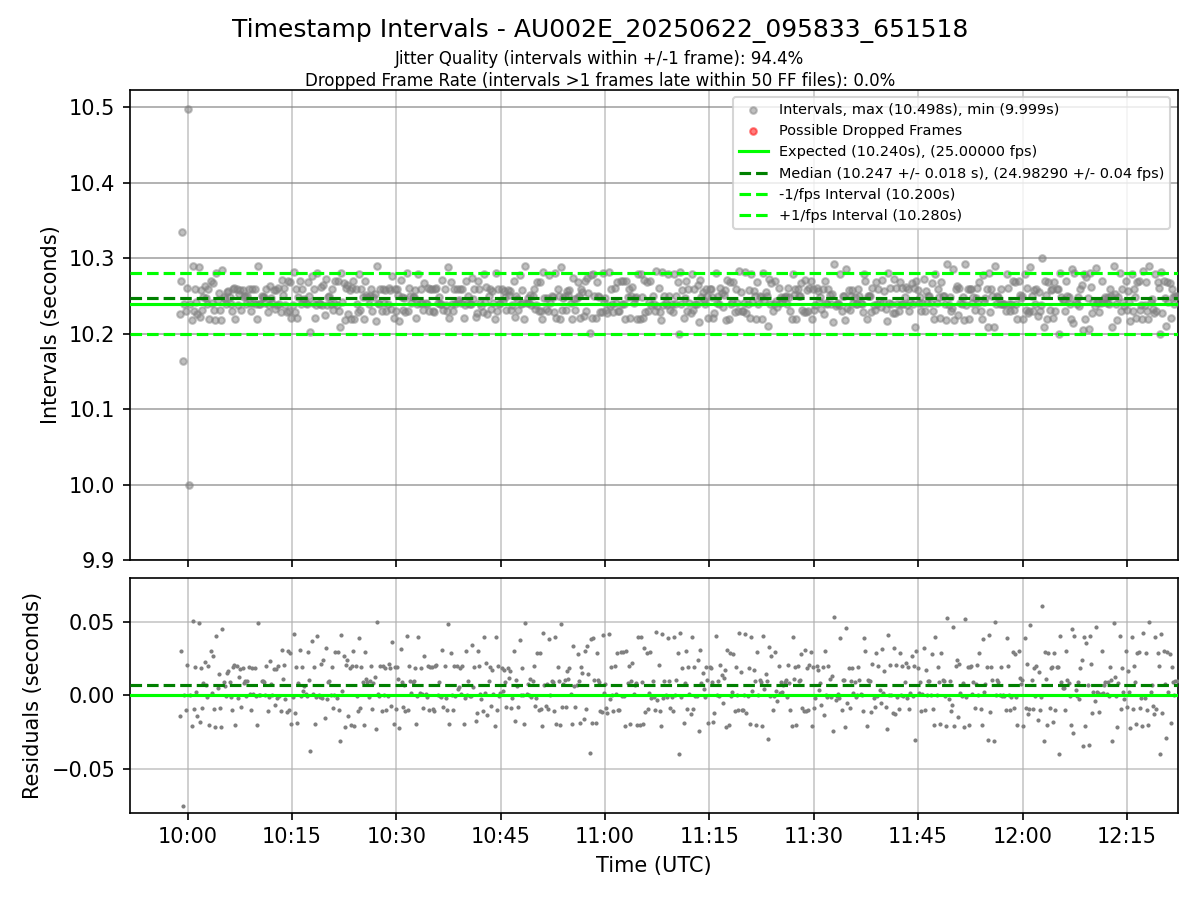The height and width of the screenshot is (900, 1200).
Task: Click the 'Residuals (seconds)' y-axis label
Action: coord(32,696)
